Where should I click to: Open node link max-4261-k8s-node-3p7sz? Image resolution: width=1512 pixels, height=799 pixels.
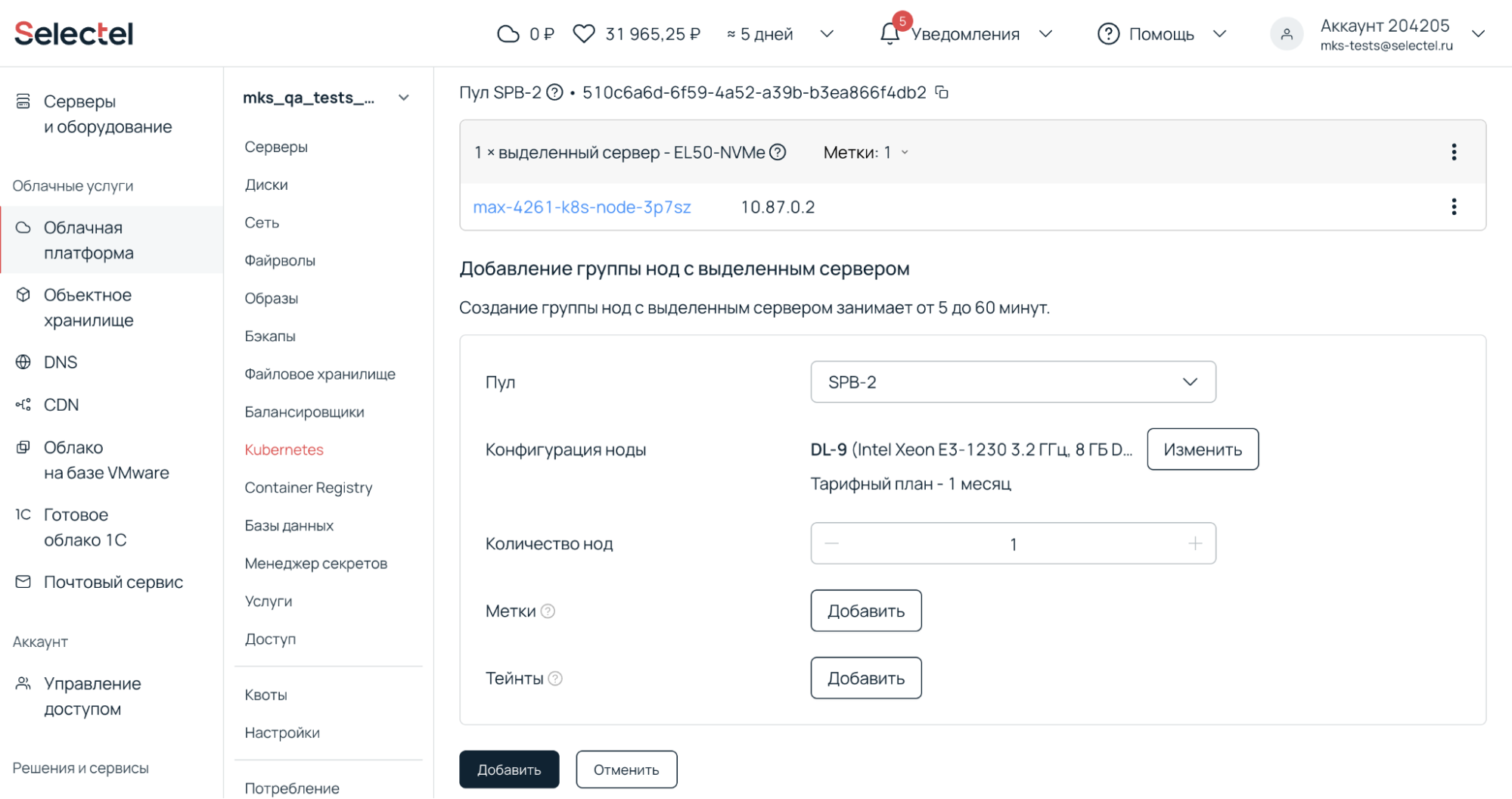(582, 207)
